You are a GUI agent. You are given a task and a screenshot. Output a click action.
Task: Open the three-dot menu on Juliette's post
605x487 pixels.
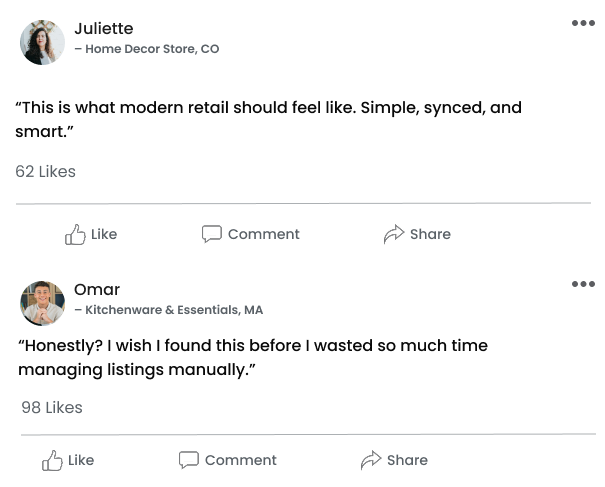(583, 23)
